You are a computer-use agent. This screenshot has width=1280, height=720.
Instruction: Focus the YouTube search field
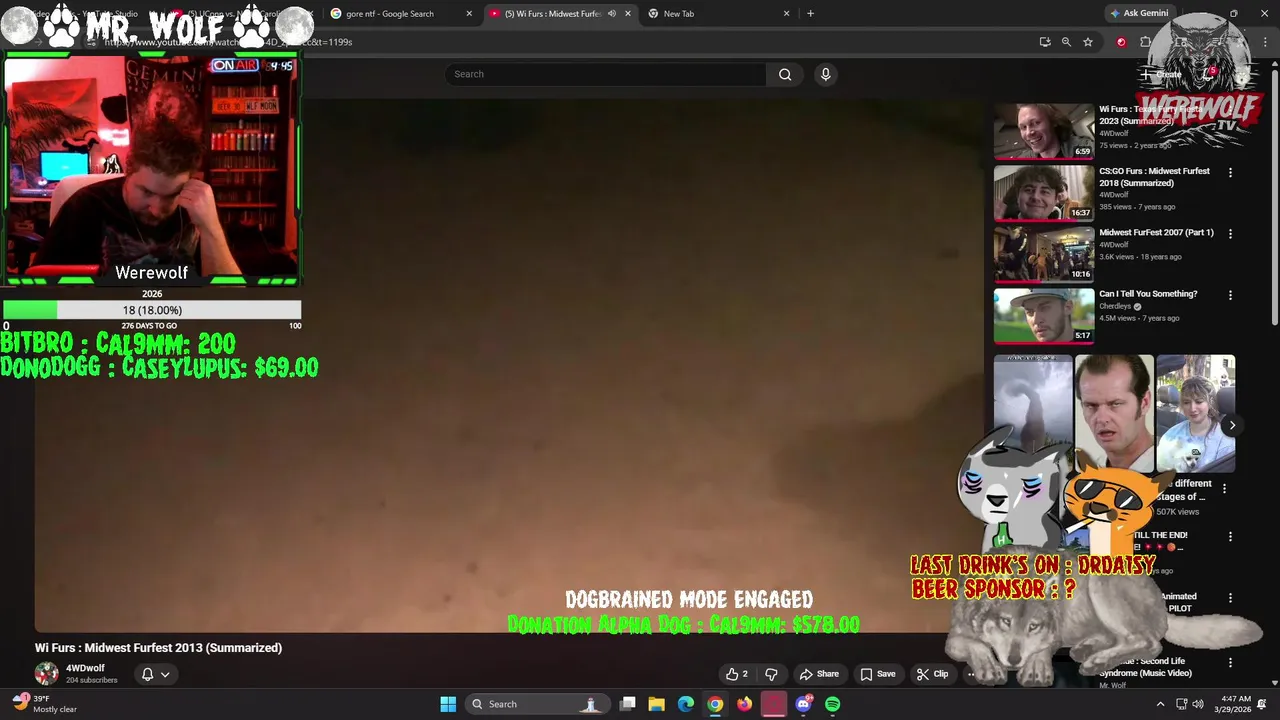(x=606, y=74)
